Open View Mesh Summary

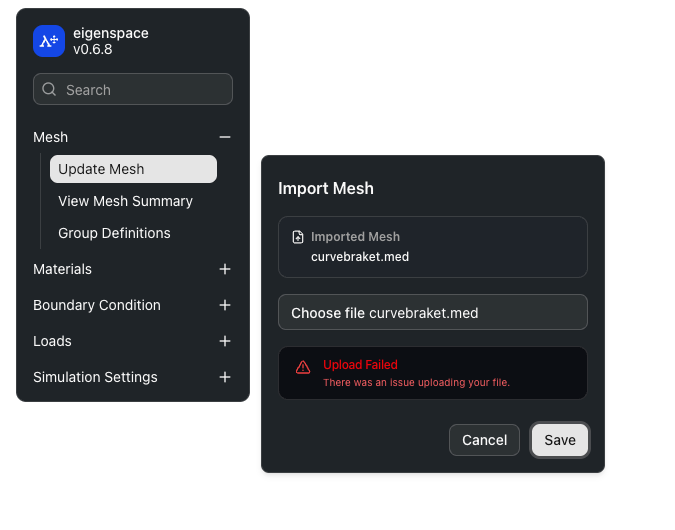125,201
